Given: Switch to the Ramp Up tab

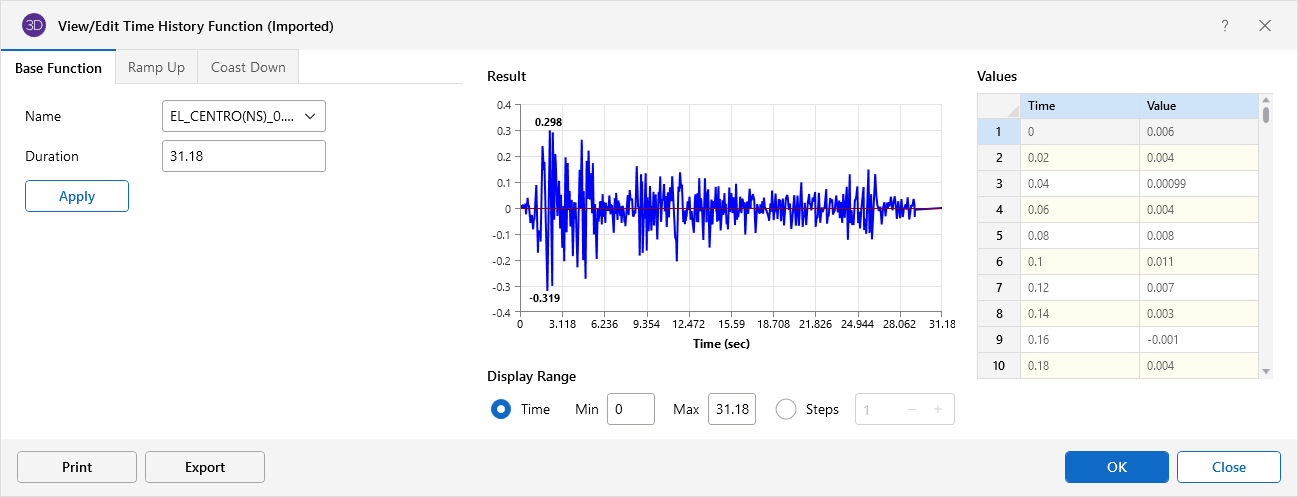Looking at the screenshot, I should pyautogui.click(x=156, y=68).
